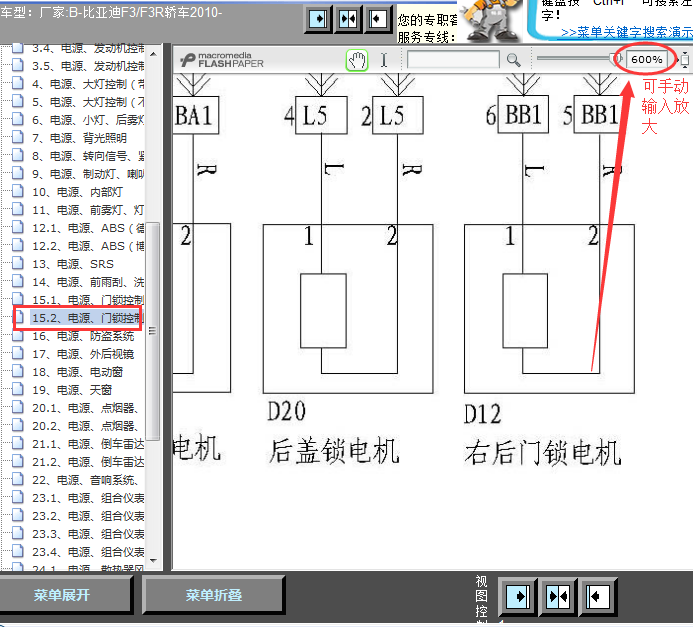
Task: Click the mechanic mascot image
Action: (491, 20)
